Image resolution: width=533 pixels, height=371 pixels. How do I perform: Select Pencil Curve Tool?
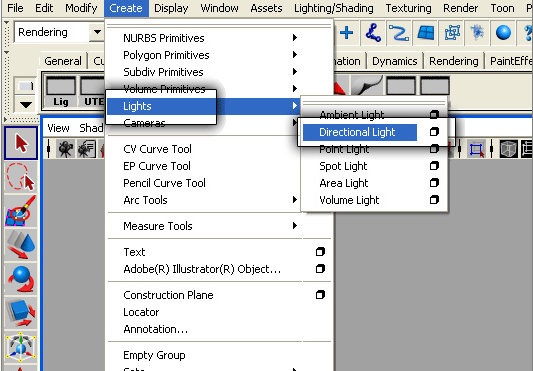(x=164, y=183)
